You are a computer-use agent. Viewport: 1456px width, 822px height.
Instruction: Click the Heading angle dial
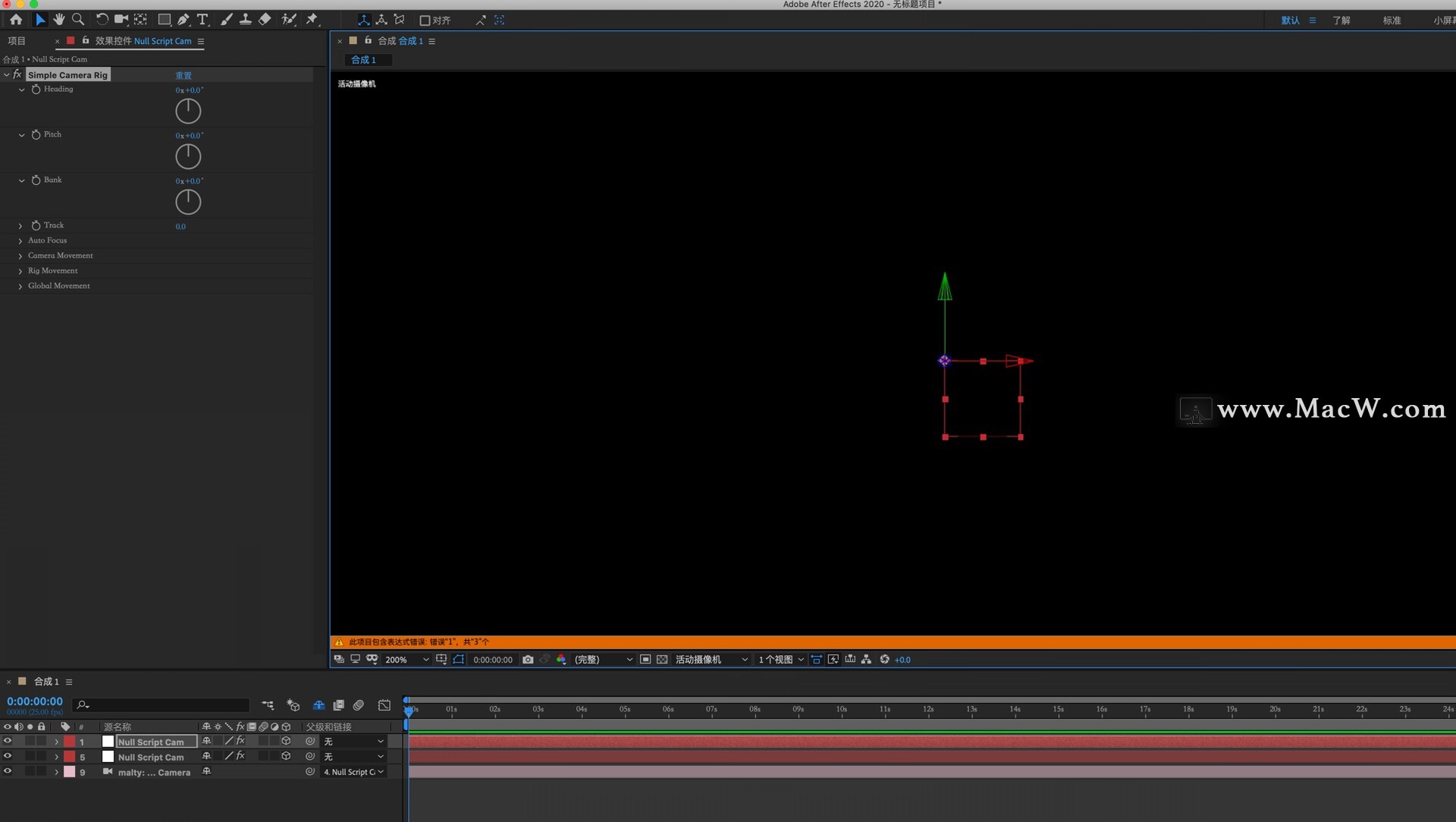[188, 111]
